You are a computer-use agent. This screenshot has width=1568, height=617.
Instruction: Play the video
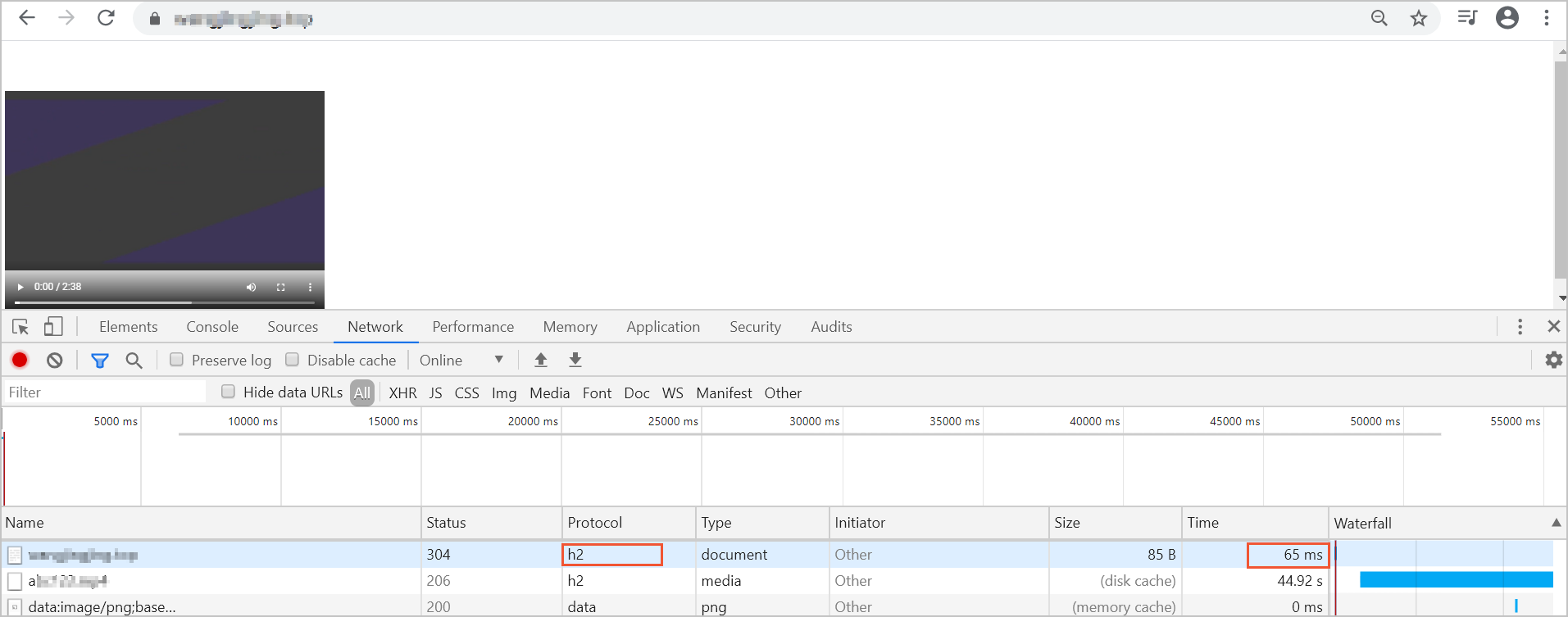pos(20,287)
